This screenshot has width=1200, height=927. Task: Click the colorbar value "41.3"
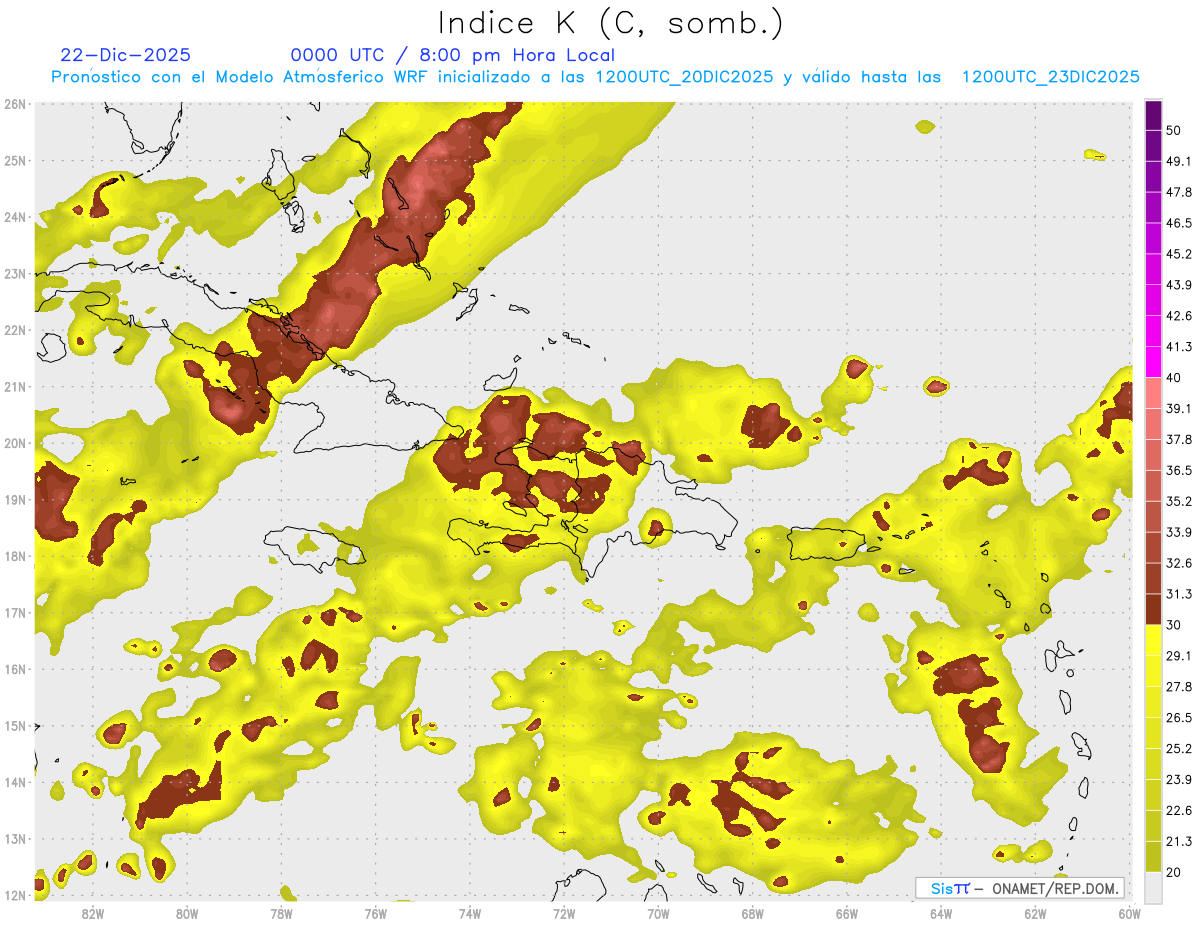coord(1179,347)
